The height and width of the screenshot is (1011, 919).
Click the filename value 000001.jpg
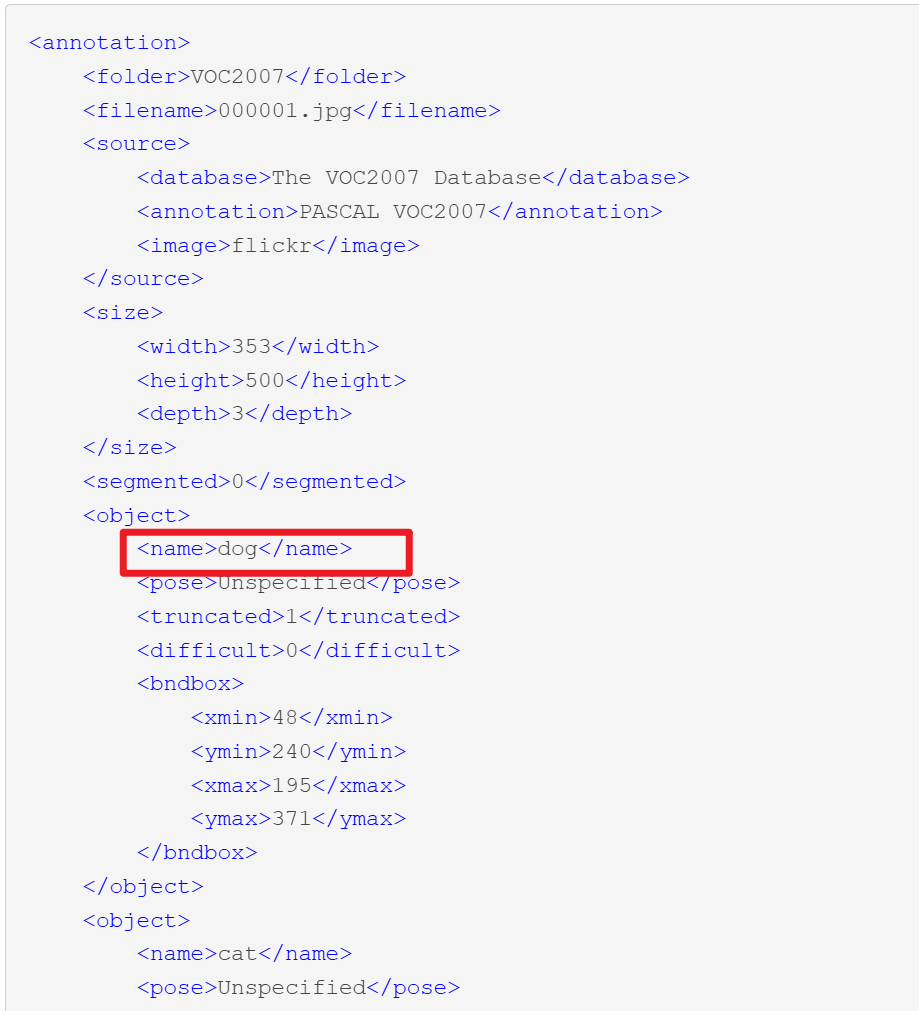click(x=285, y=111)
